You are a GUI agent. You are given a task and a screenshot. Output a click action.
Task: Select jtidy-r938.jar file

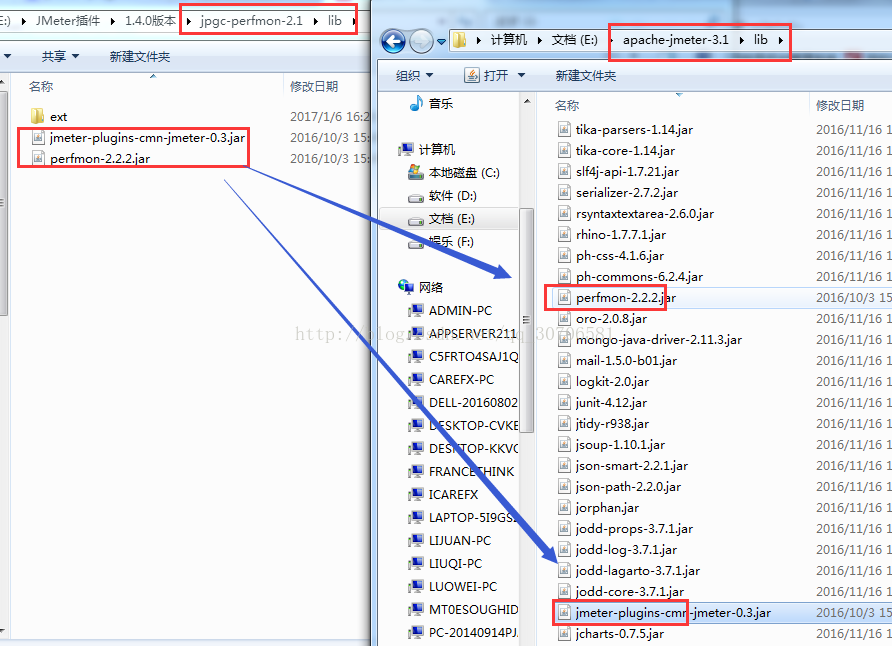603,424
